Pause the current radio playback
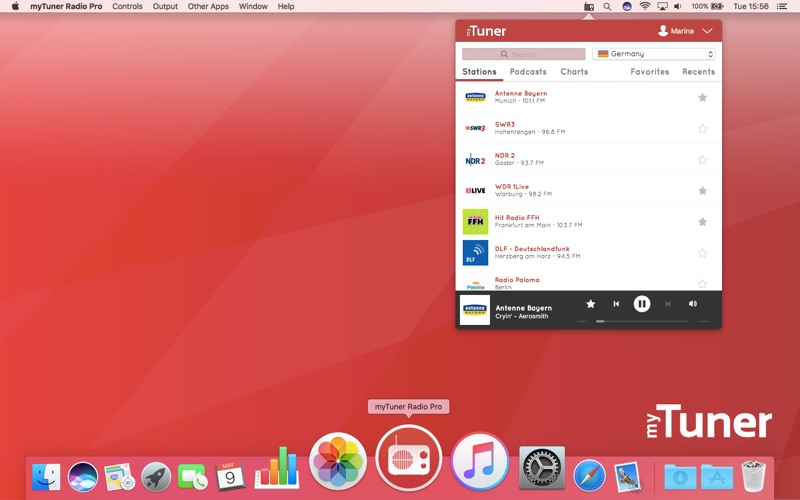Image resolution: width=800 pixels, height=500 pixels. [642, 304]
